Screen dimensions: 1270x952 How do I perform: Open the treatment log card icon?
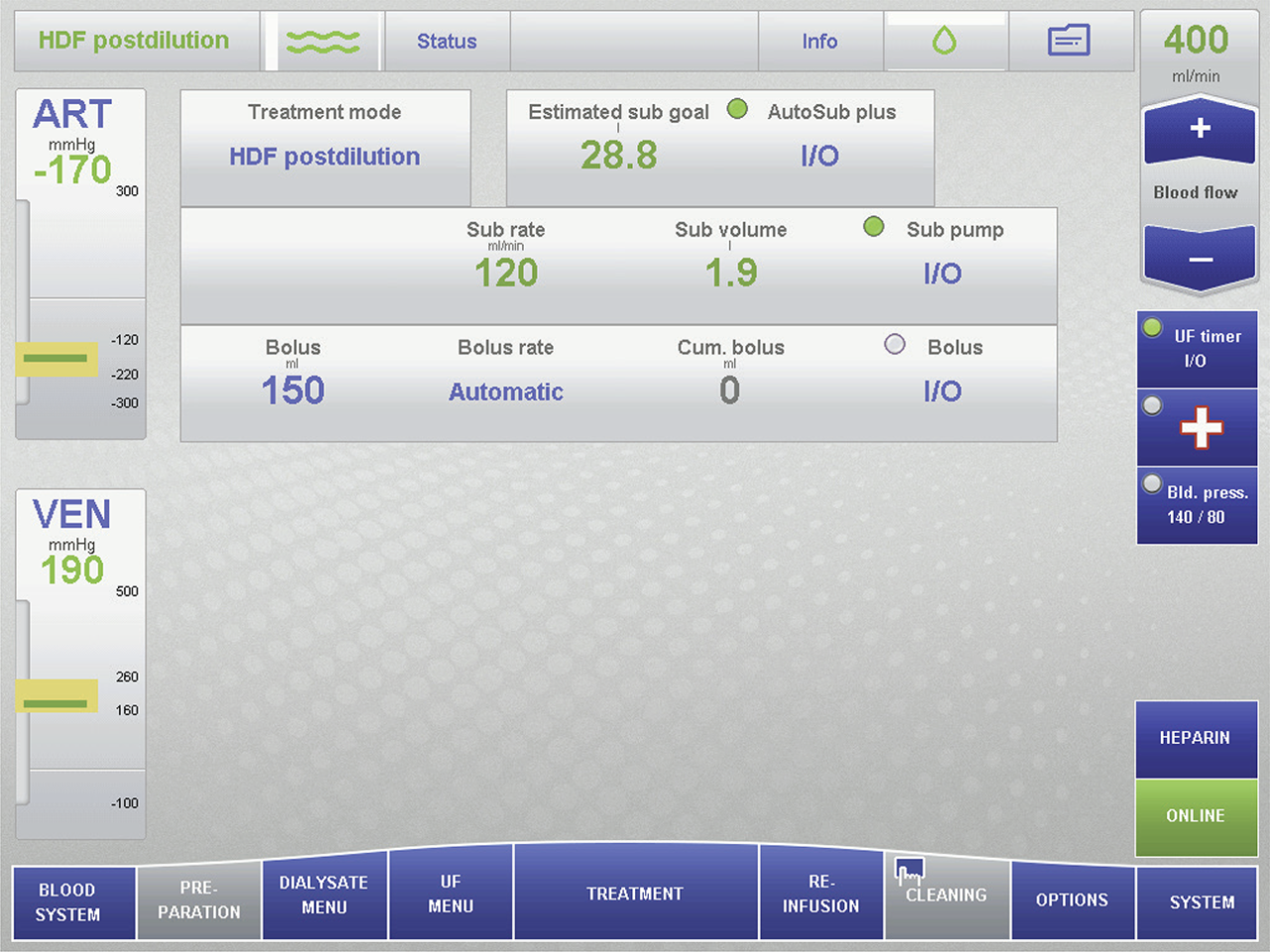point(1071,40)
